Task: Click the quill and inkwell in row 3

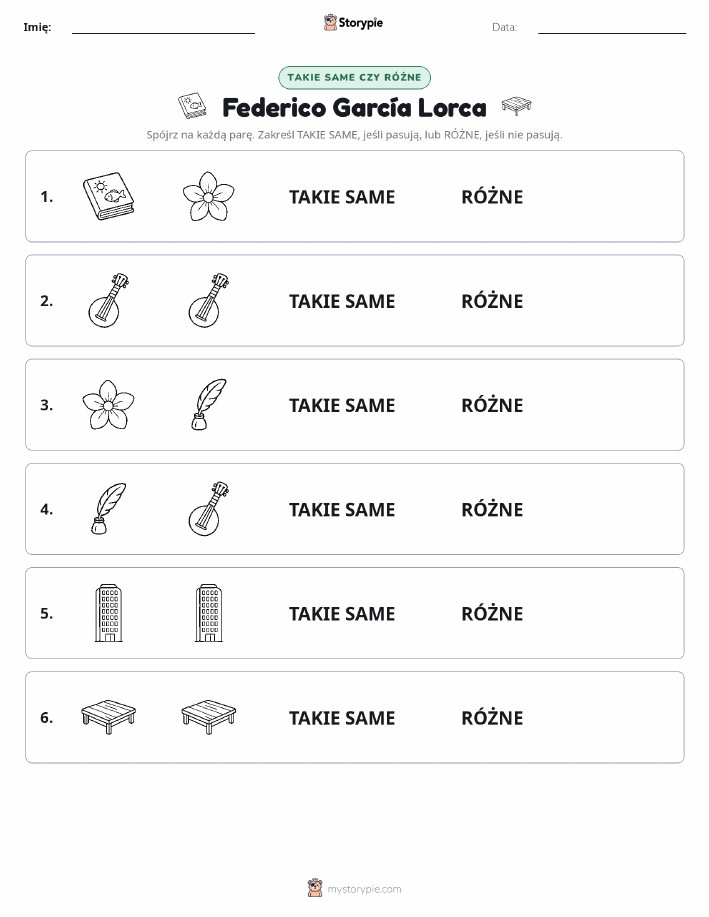Action: (x=208, y=405)
